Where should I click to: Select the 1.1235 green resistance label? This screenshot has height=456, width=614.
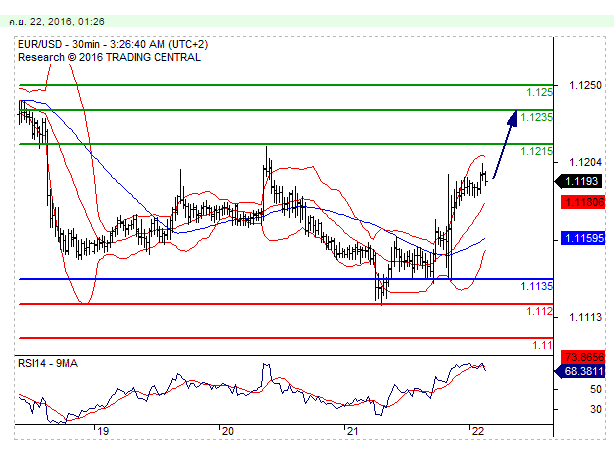point(536,117)
